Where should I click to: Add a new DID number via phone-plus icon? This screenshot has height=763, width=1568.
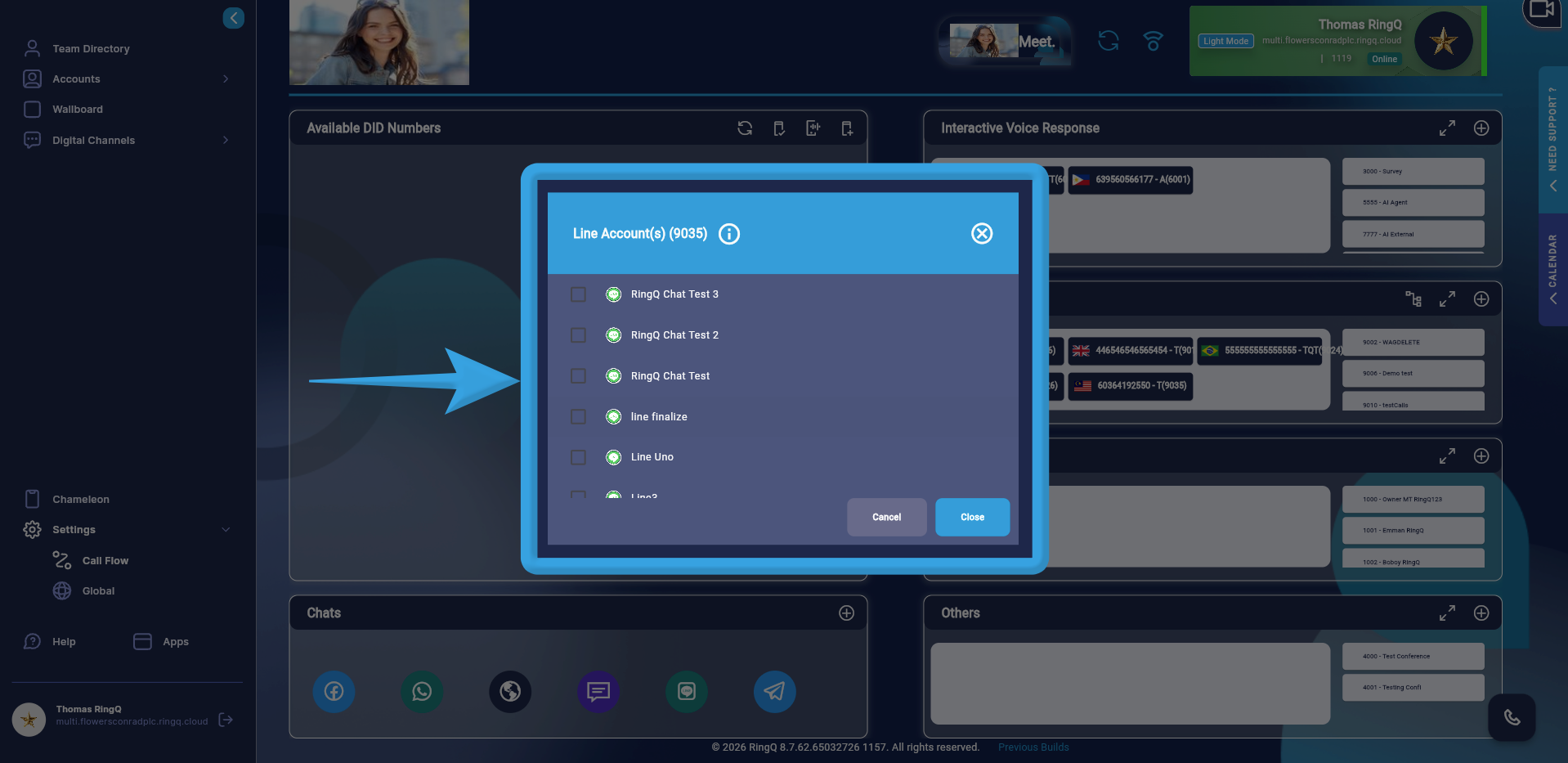tap(847, 128)
